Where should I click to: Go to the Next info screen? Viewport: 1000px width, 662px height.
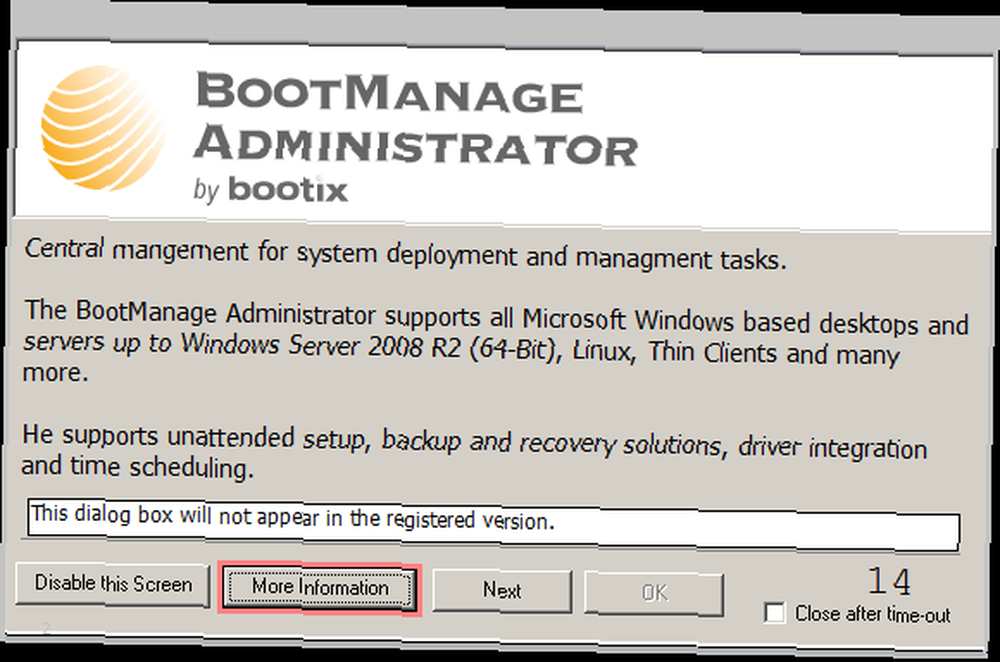pyautogui.click(x=502, y=591)
